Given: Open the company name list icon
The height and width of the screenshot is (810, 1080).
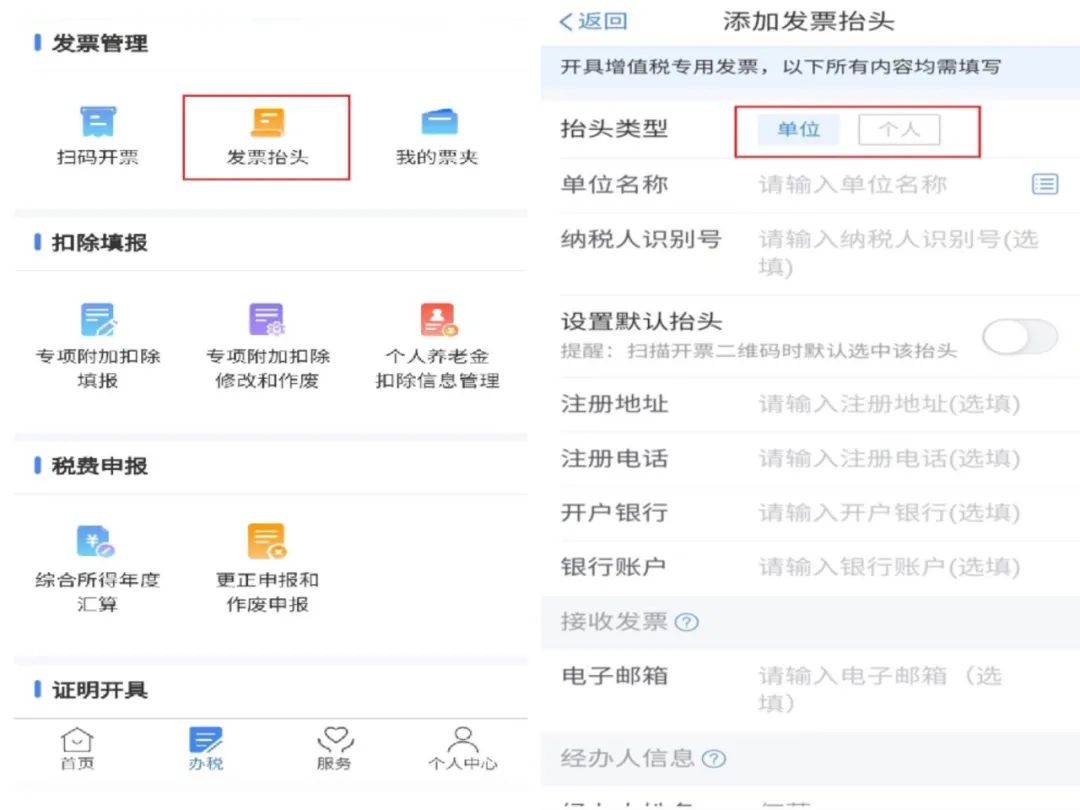Looking at the screenshot, I should pos(1045,184).
